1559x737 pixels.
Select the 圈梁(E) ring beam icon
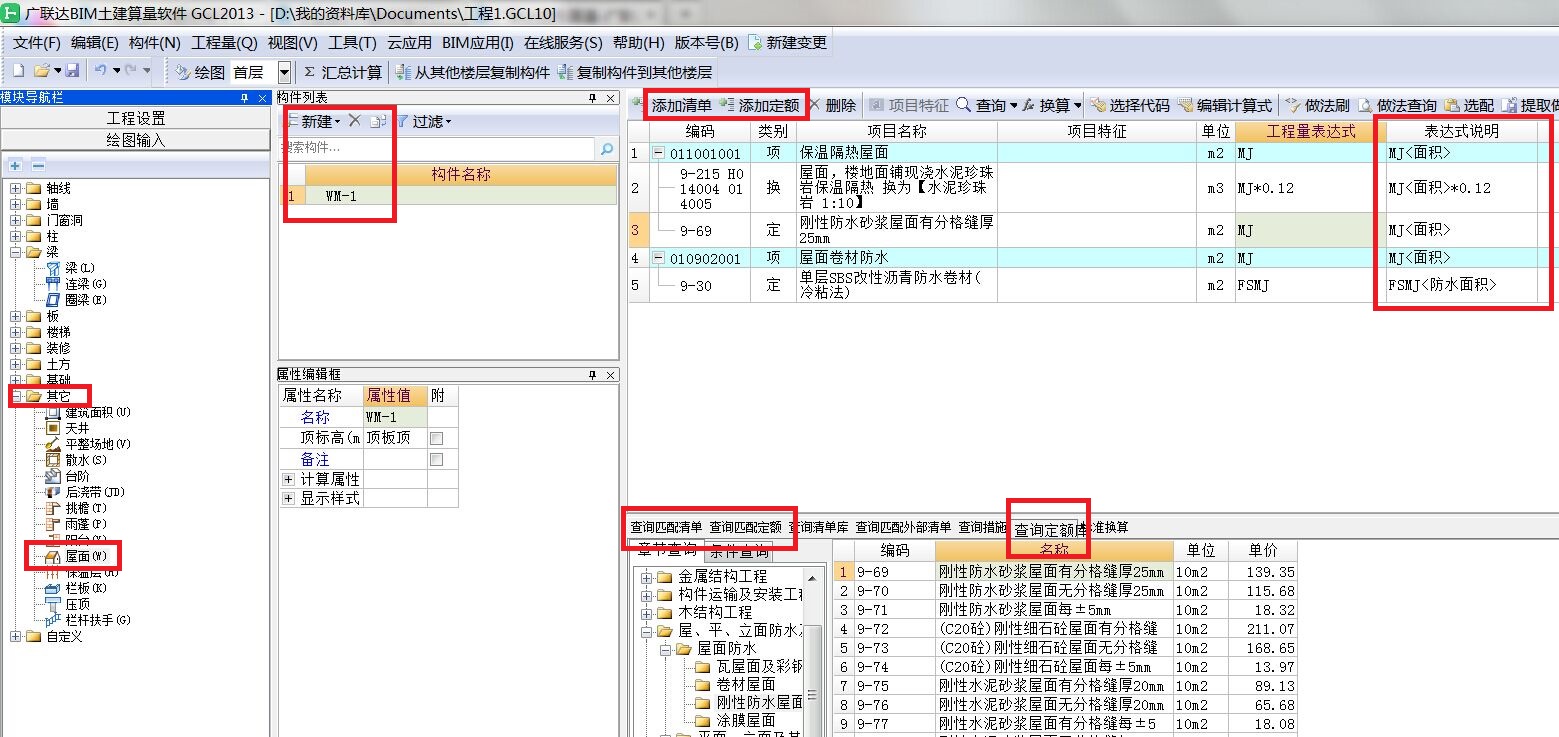tap(54, 300)
